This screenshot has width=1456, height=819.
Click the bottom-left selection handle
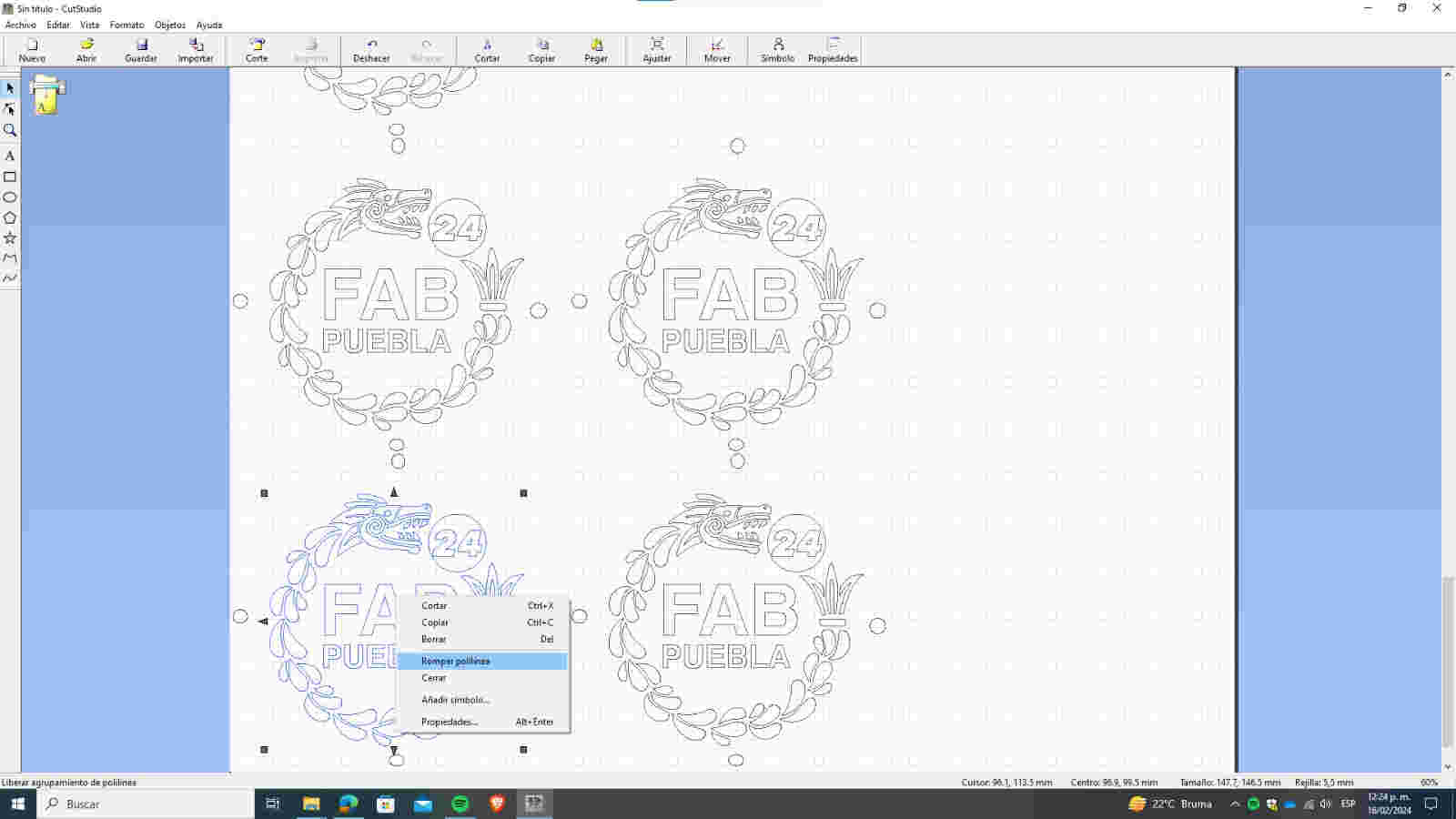(x=265, y=750)
